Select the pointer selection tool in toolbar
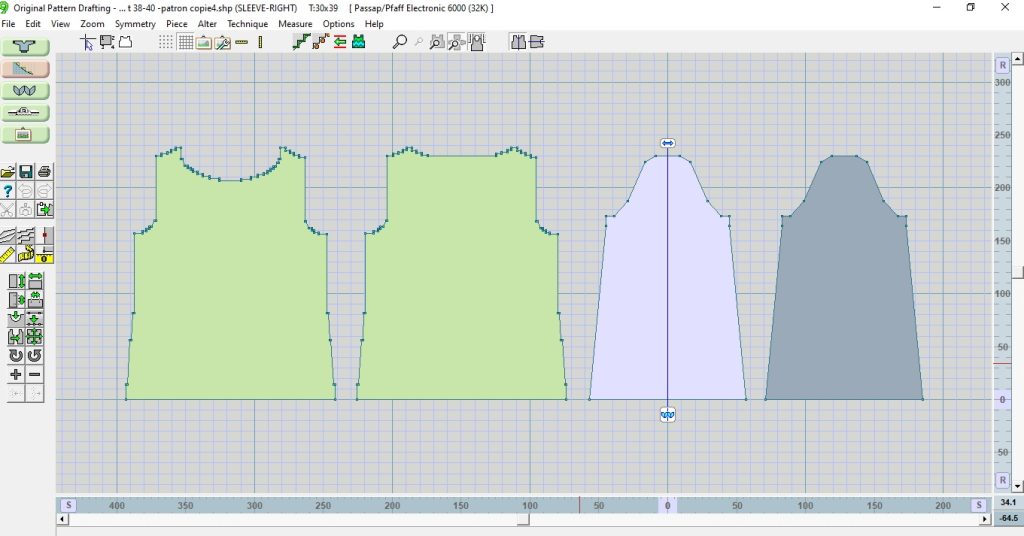This screenshot has height=536, width=1024. 88,42
